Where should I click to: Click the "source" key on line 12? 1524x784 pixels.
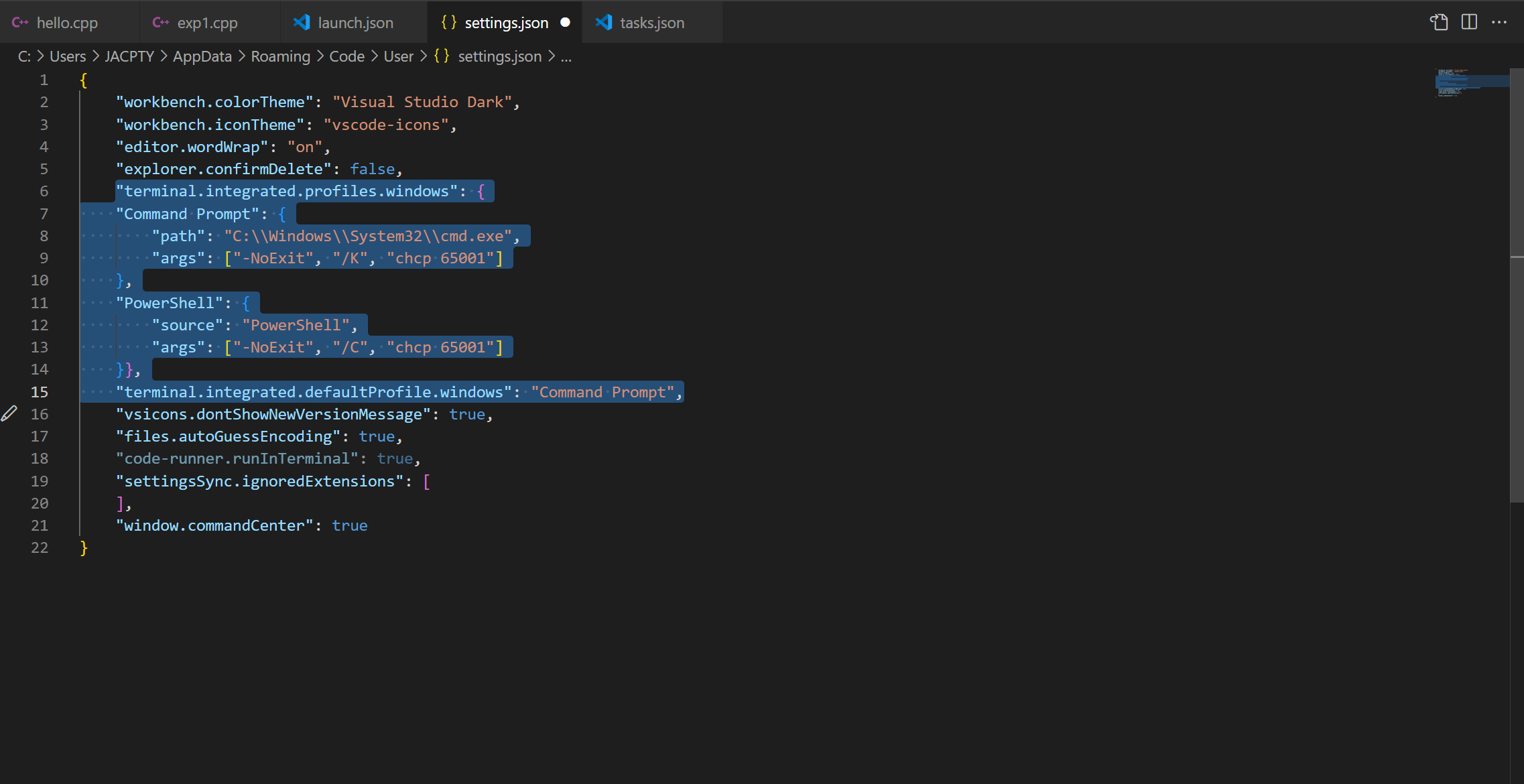[x=187, y=325]
